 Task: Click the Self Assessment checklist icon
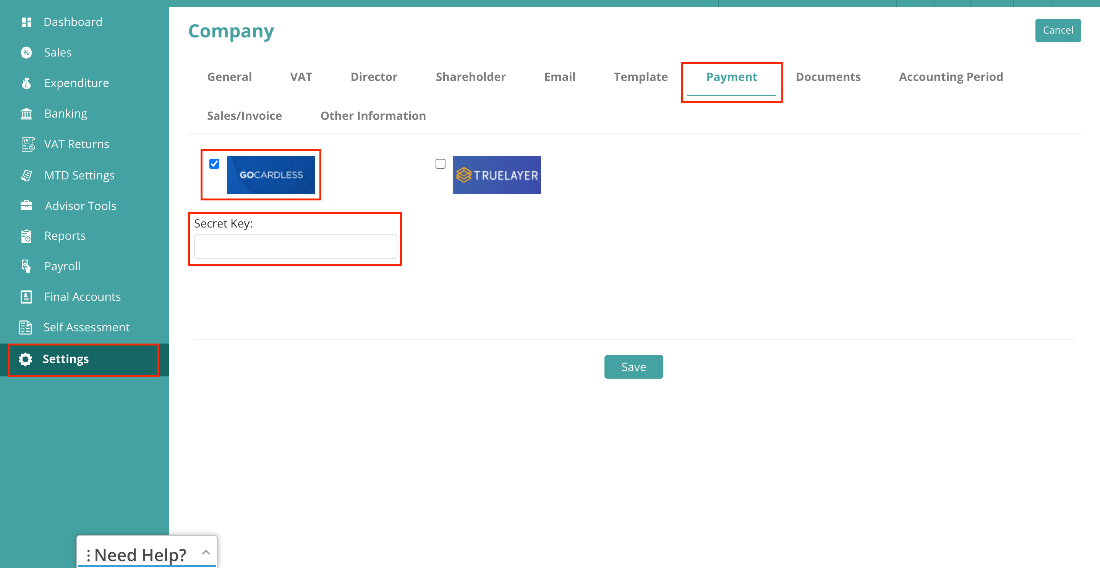26,327
